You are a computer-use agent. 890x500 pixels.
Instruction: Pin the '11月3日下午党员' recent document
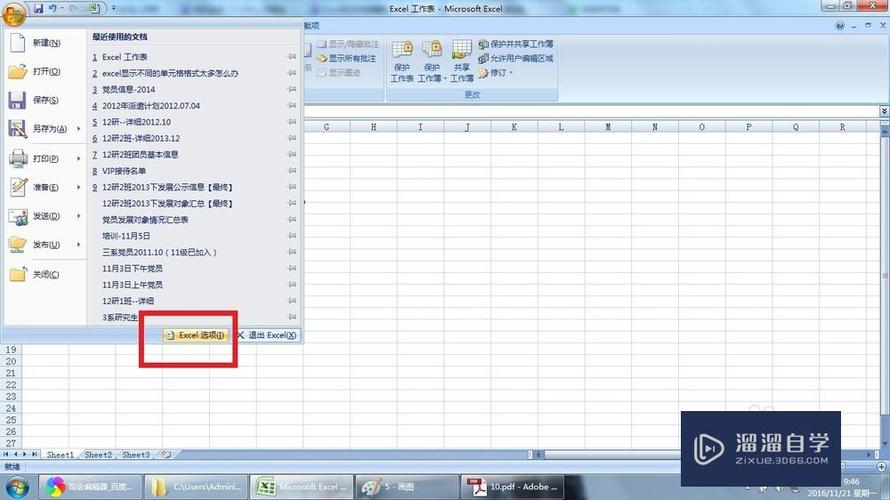pyautogui.click(x=292, y=268)
